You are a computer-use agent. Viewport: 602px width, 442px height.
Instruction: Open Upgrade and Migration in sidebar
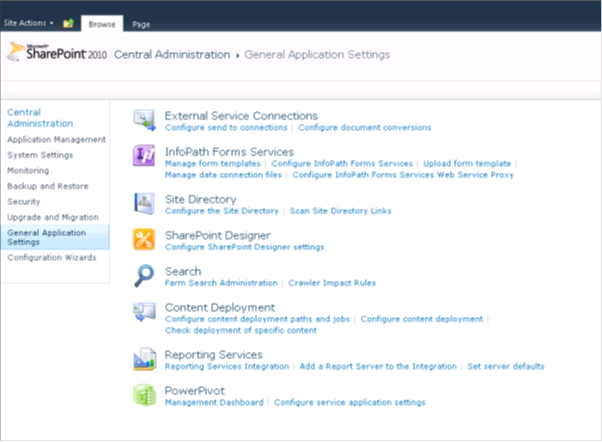click(53, 217)
